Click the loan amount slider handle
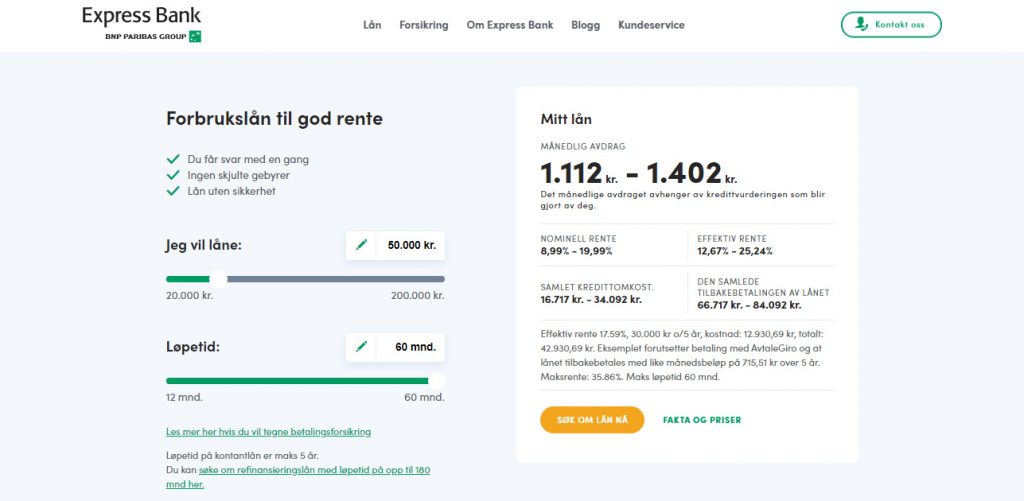Screen dimensions: 1024x501 pyautogui.click(x=218, y=279)
